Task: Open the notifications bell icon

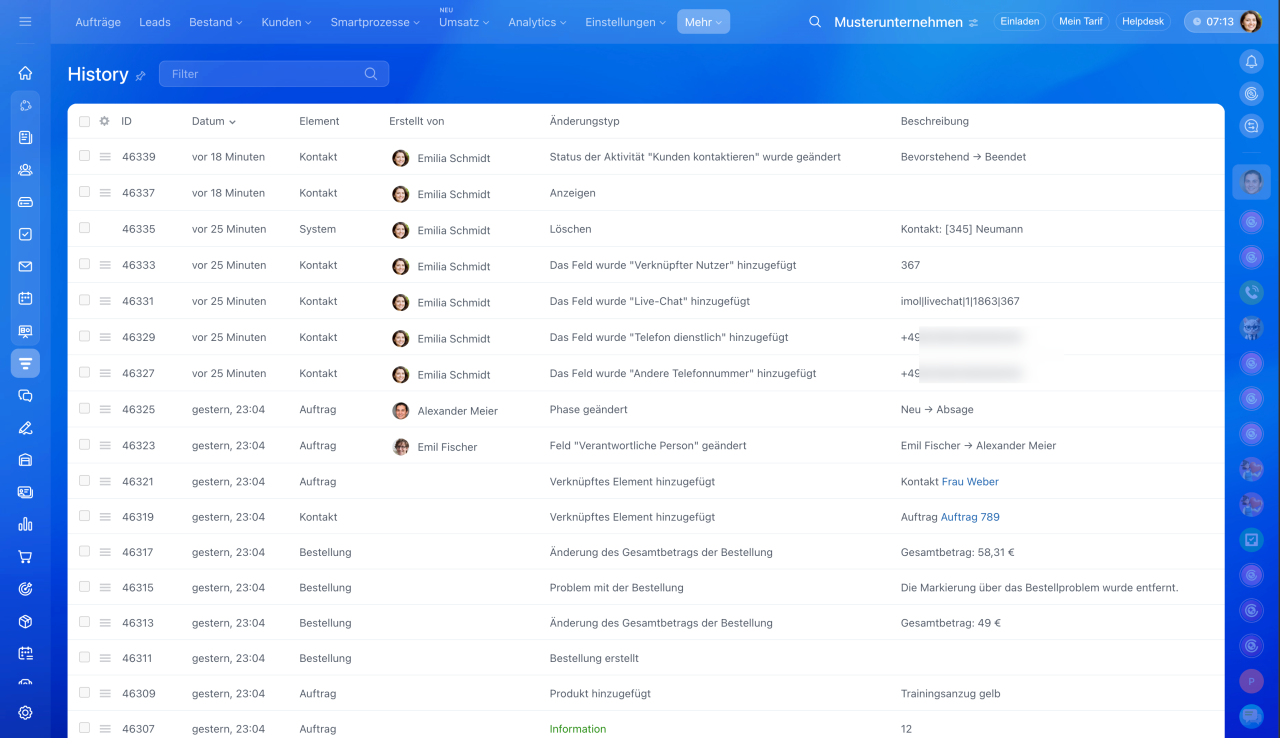Action: pyautogui.click(x=1251, y=62)
